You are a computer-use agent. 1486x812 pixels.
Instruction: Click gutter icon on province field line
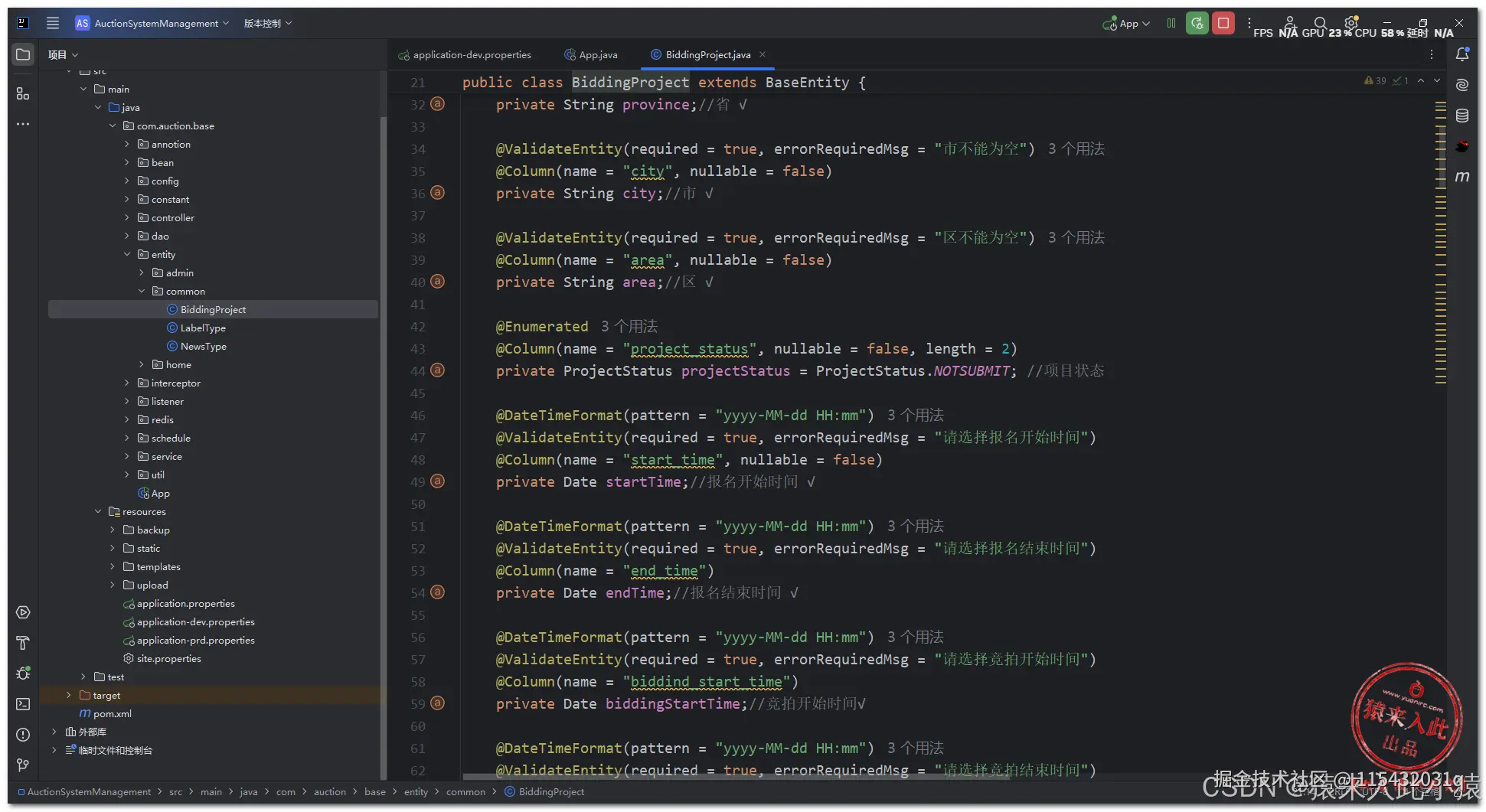pos(437,103)
